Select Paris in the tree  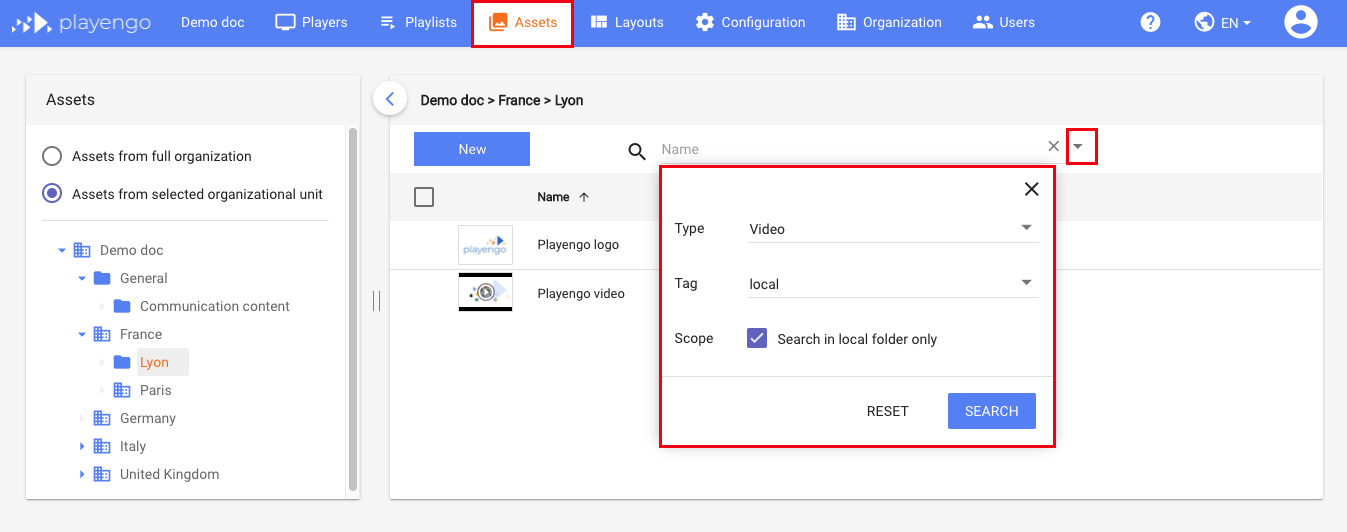point(155,390)
